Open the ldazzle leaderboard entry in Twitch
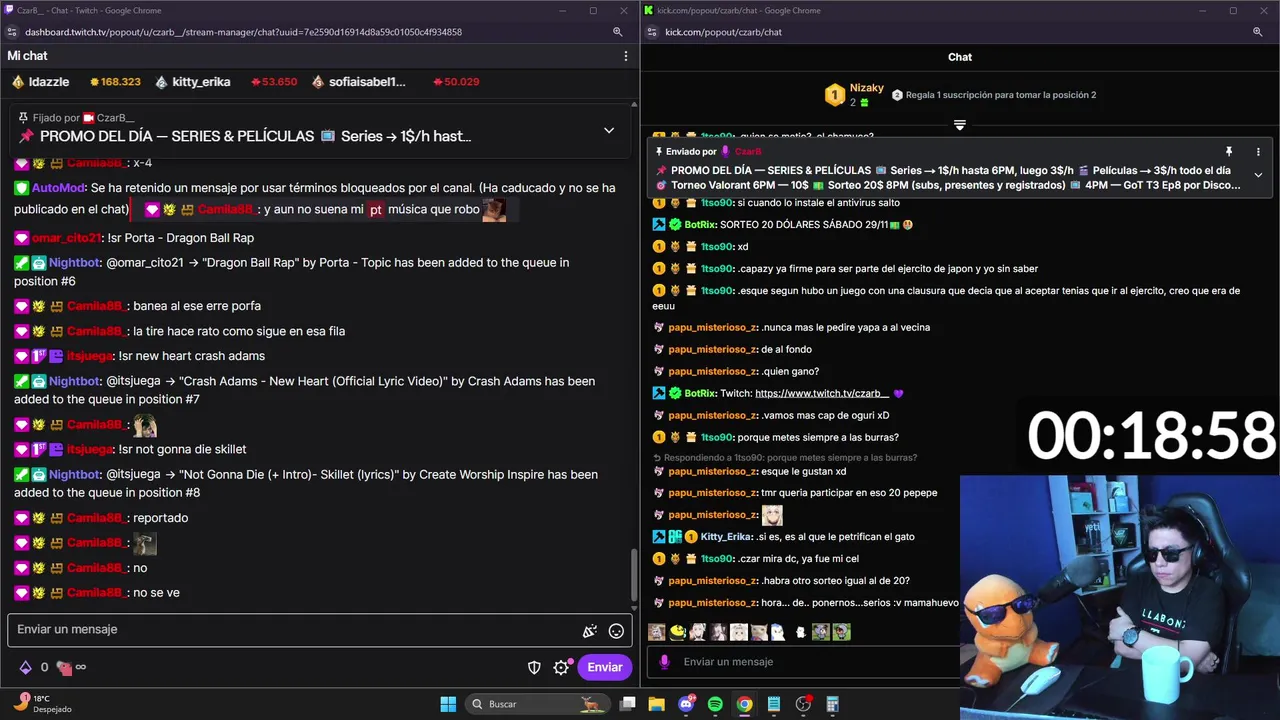Image resolution: width=1280 pixels, height=720 pixels. point(41,82)
